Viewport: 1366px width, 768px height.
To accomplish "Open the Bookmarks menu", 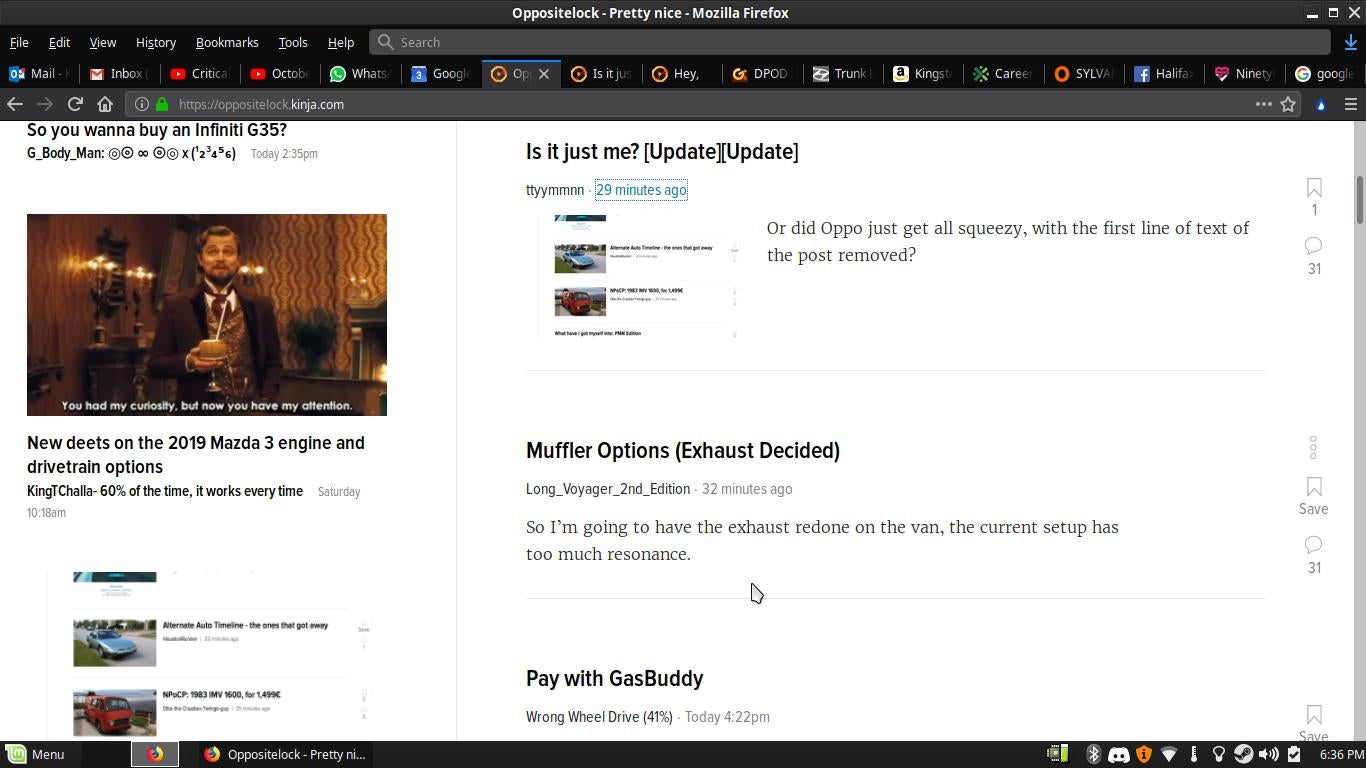I will (x=227, y=42).
